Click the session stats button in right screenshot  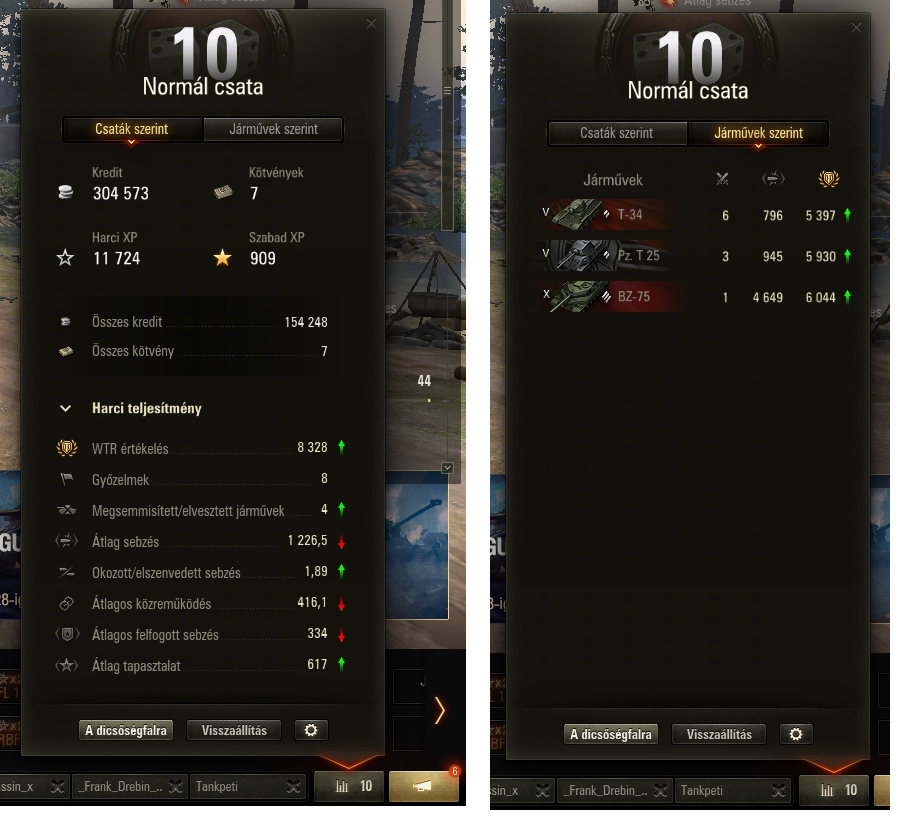834,790
